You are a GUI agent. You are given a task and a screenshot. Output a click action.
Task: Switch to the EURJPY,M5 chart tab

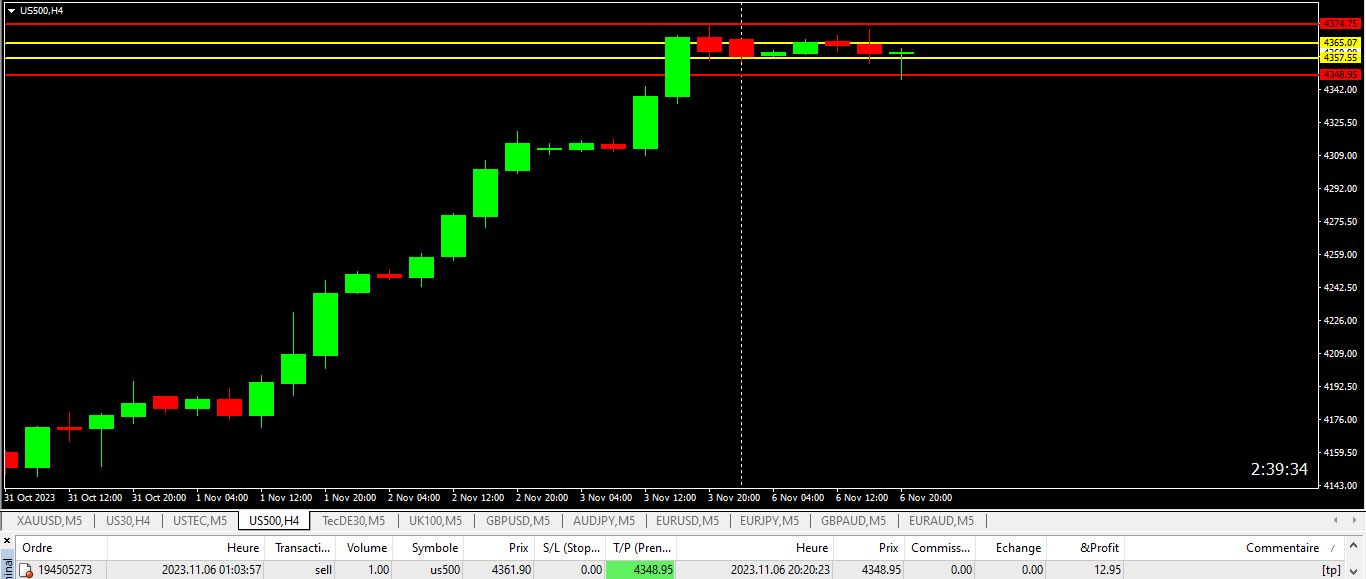[x=770, y=521]
